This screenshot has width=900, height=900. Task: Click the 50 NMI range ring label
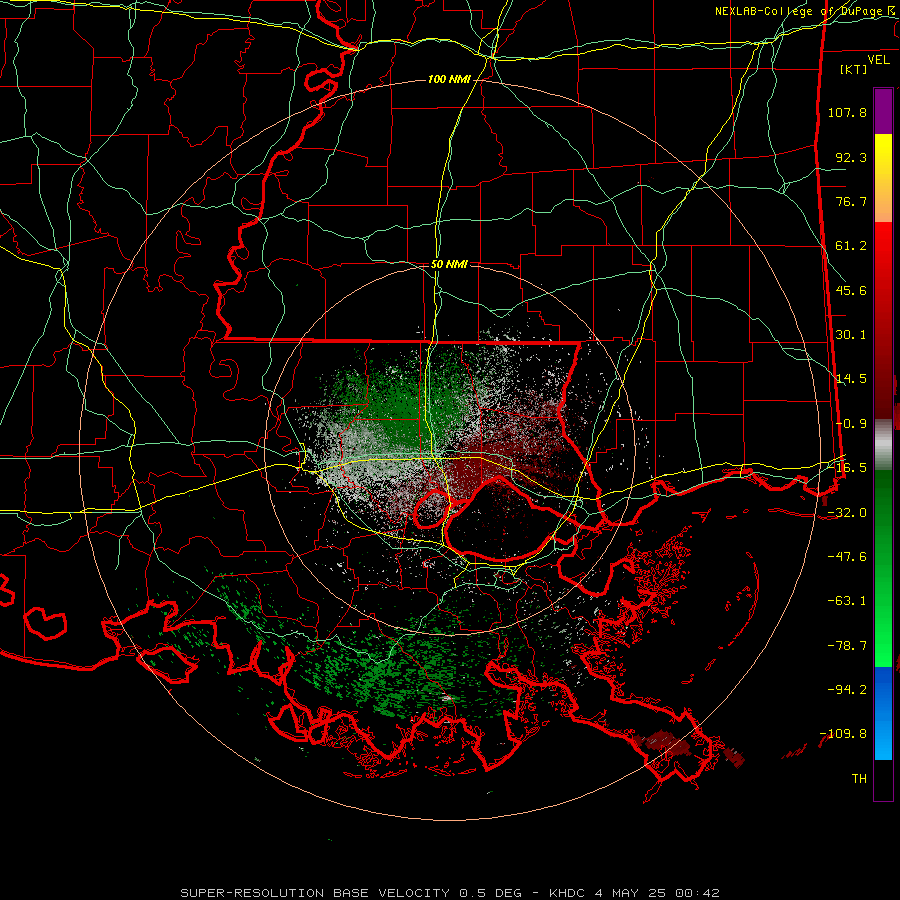449,264
